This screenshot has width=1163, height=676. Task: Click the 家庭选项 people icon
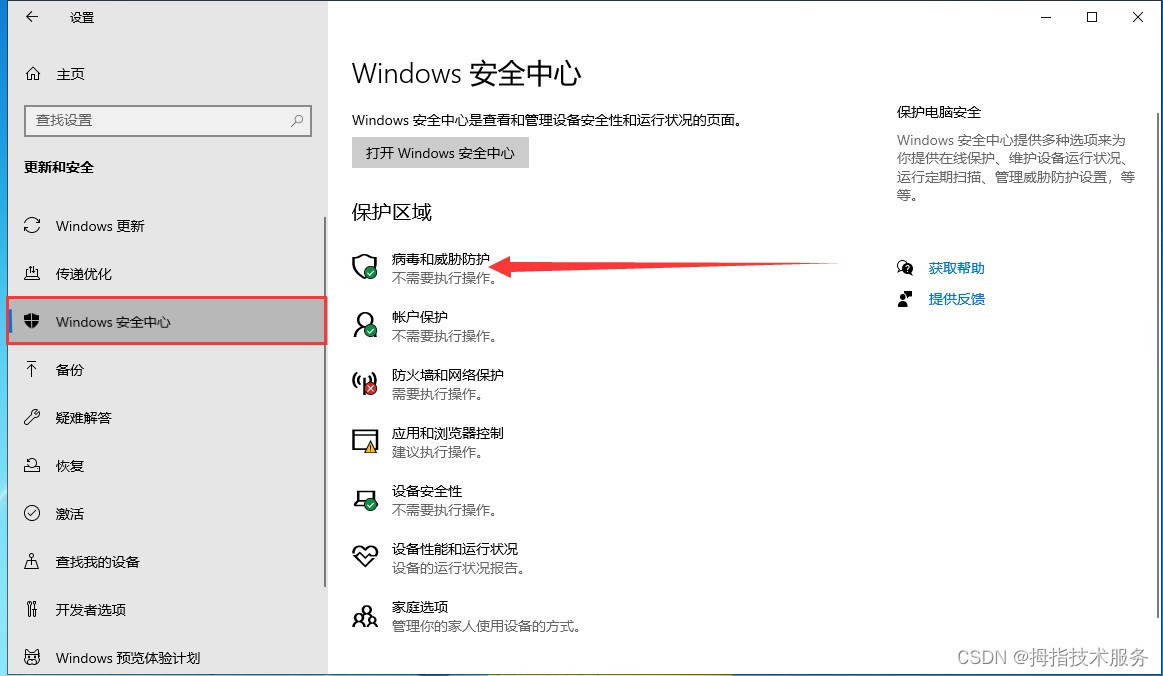tap(365, 615)
